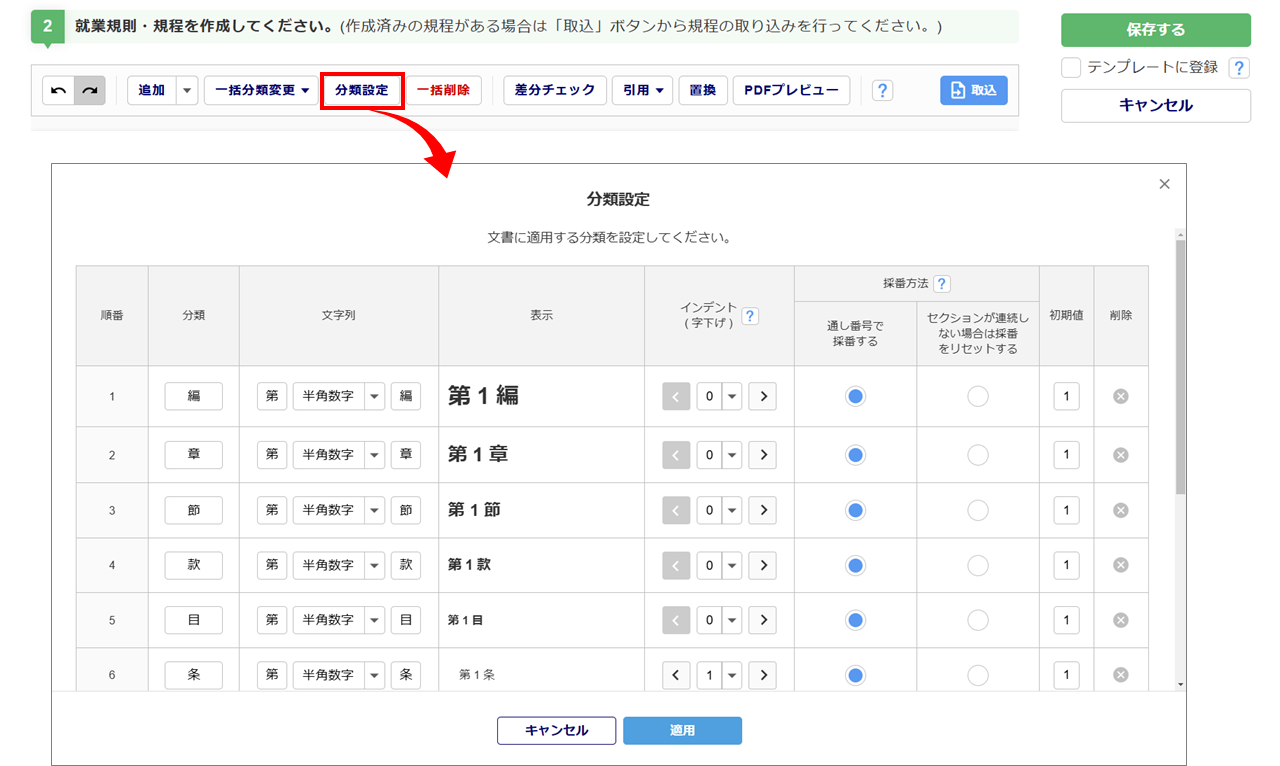The width and height of the screenshot is (1280, 766).
Task: Select reset numbering radio for 章 row
Action: (977, 455)
